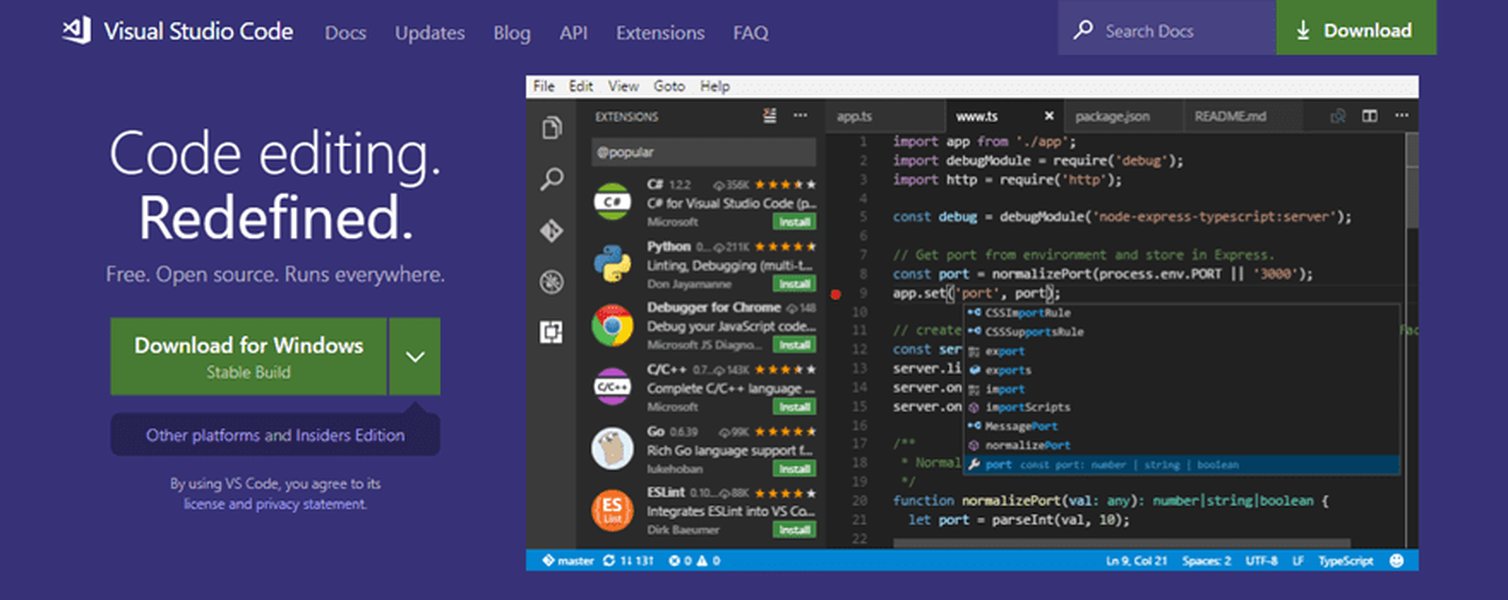Go to FAQ in navigation
Viewport: 1508px width, 600px height.
751,33
